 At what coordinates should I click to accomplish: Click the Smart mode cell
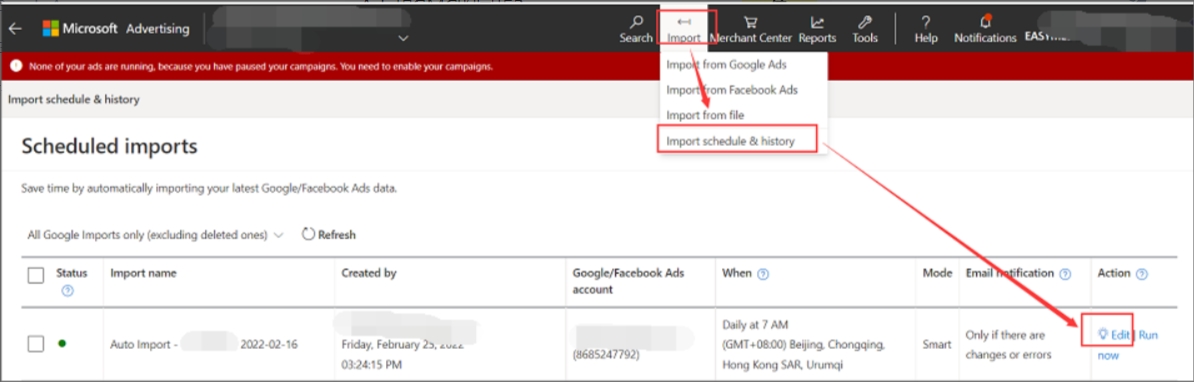[x=937, y=345]
